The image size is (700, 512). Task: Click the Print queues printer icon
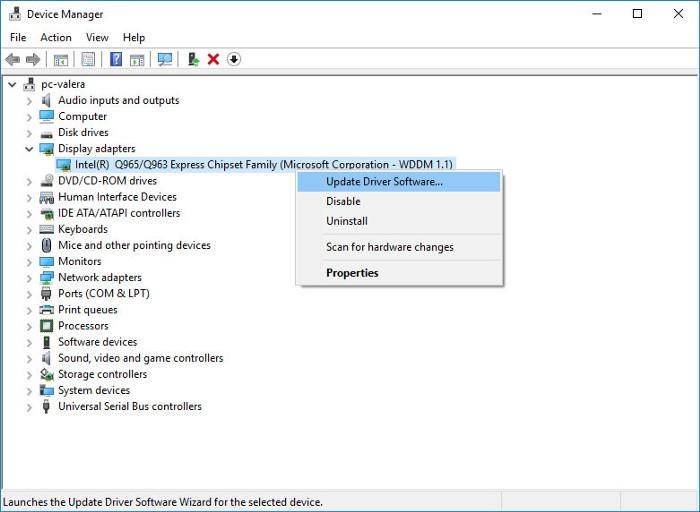point(47,309)
